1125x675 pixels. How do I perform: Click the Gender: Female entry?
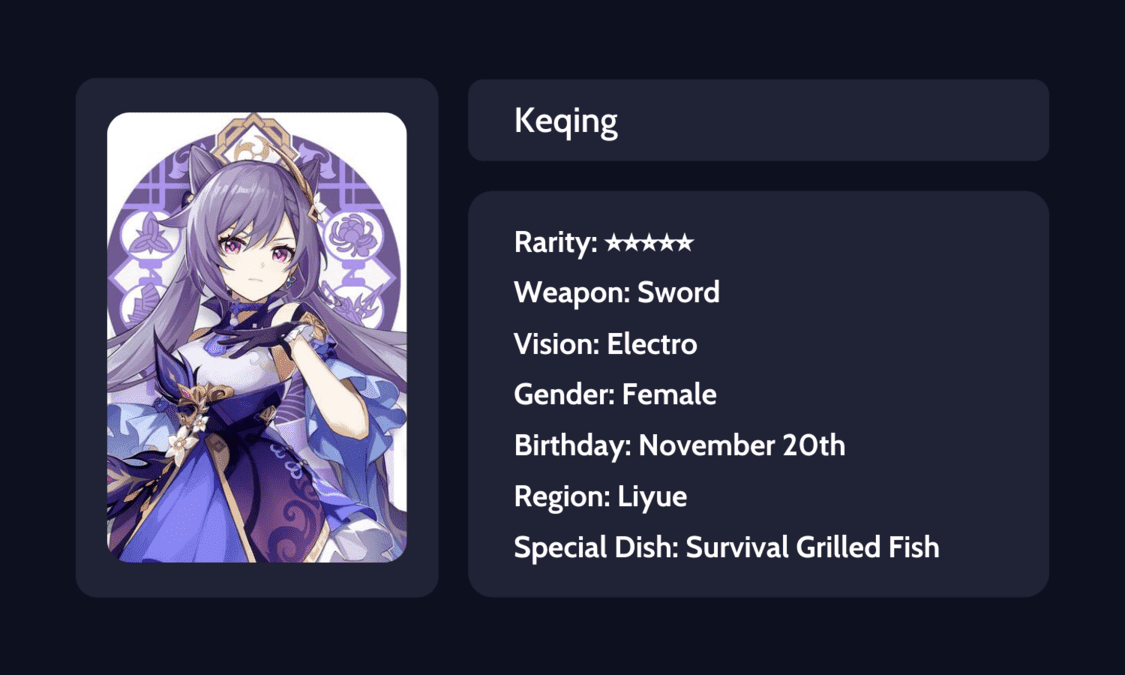pyautogui.click(x=615, y=395)
